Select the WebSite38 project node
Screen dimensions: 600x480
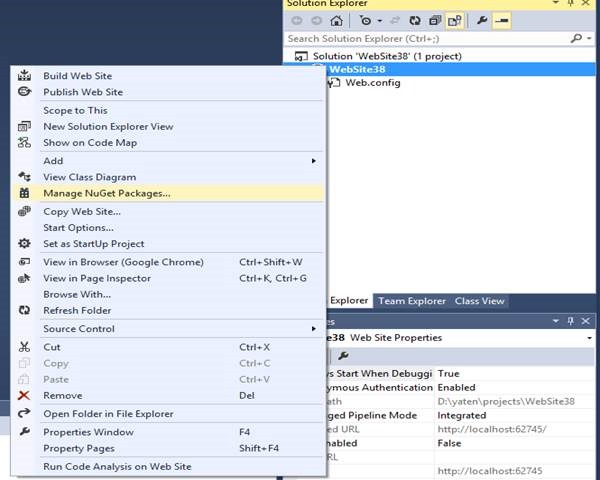[x=357, y=69]
